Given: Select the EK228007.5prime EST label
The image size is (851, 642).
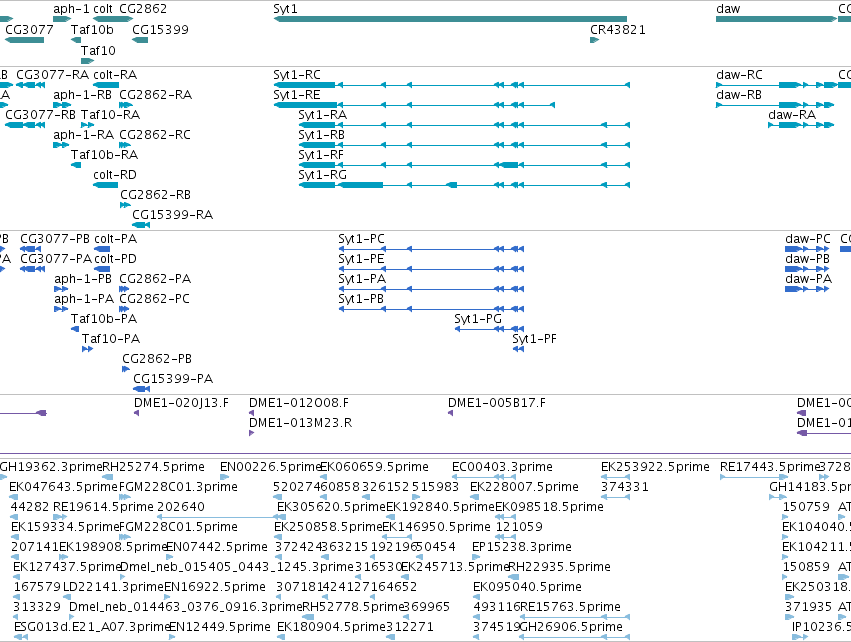Looking at the screenshot, I should click(x=524, y=487).
